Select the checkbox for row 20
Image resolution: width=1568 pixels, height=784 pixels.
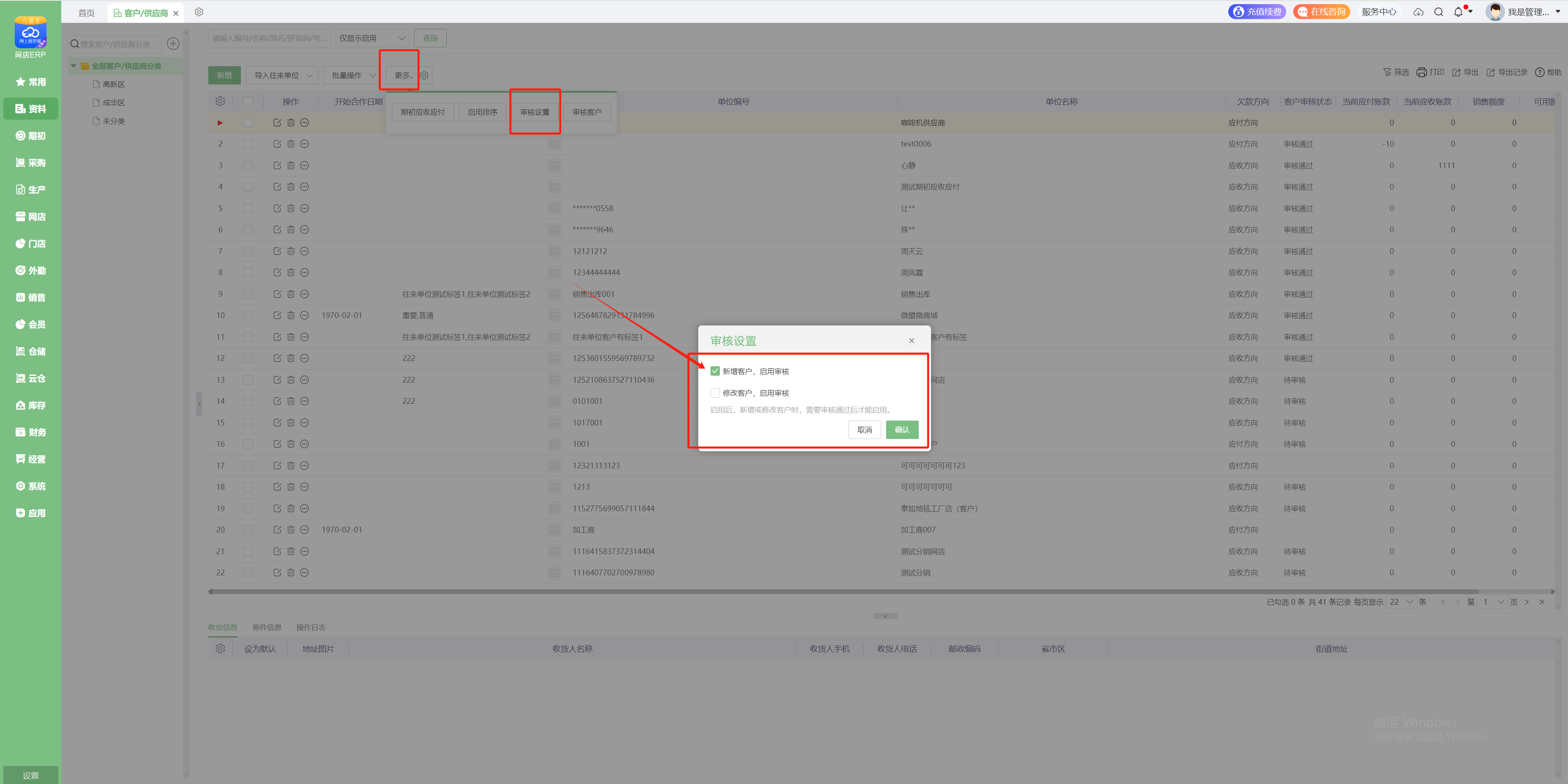(x=248, y=530)
